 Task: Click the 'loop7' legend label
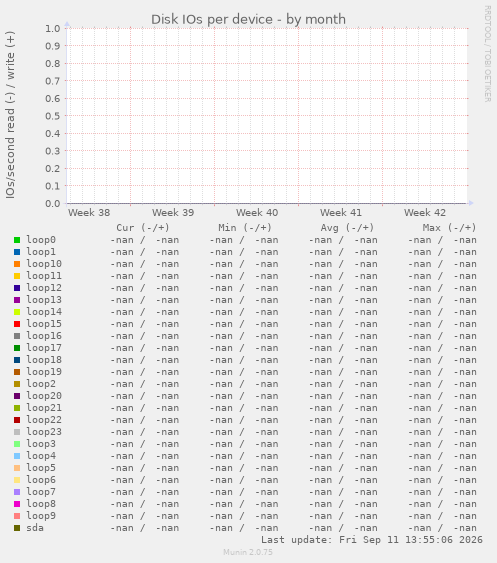pyautogui.click(x=41, y=492)
